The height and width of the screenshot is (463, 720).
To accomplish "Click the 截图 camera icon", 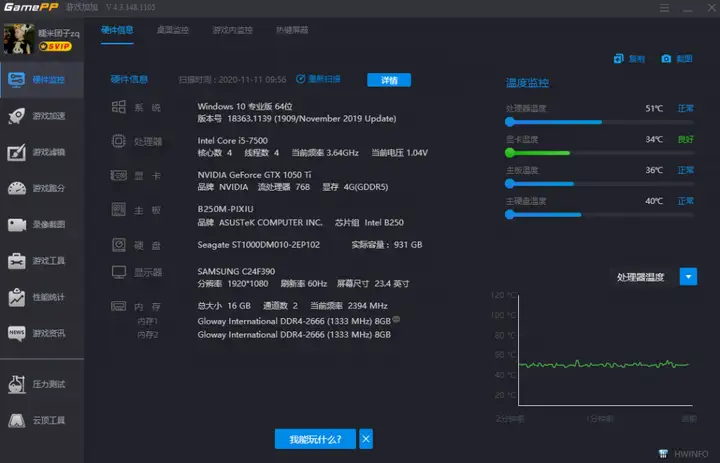I will [666, 58].
